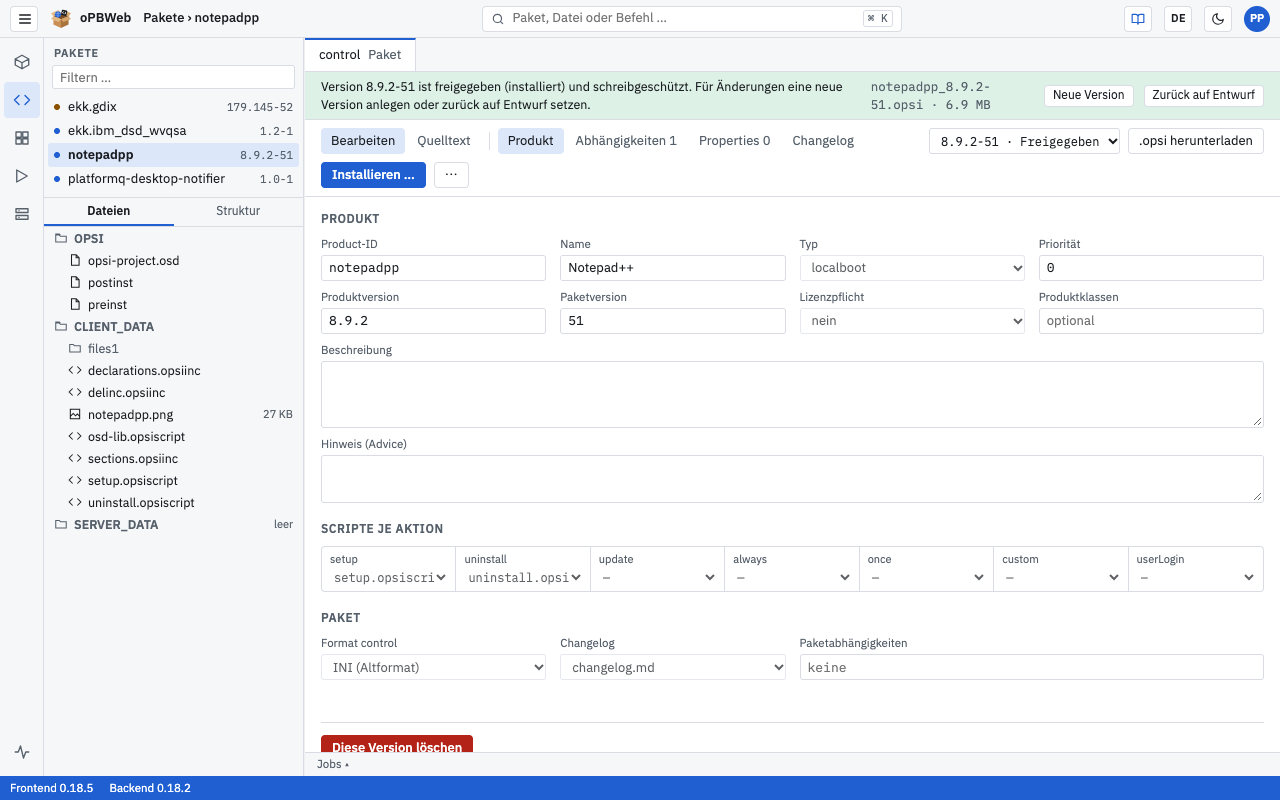Open setup.opsiscript file
This screenshot has width=1280, height=800.
point(173,481)
